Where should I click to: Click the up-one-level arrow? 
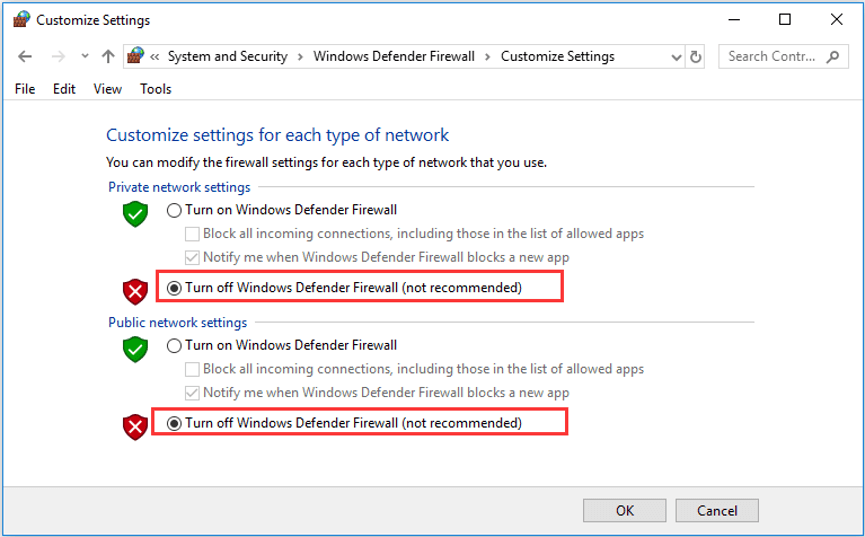(108, 57)
